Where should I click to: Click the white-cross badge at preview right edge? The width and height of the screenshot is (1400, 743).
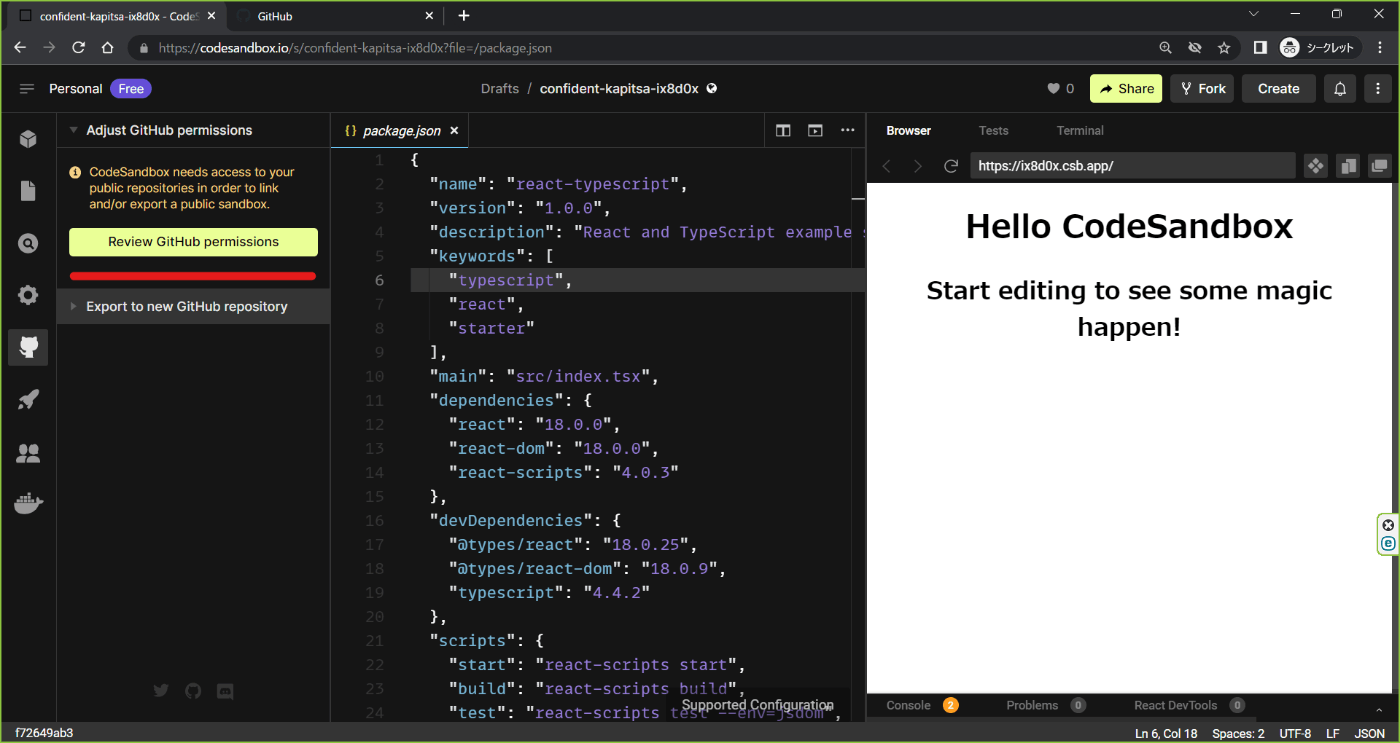pyautogui.click(x=1388, y=525)
